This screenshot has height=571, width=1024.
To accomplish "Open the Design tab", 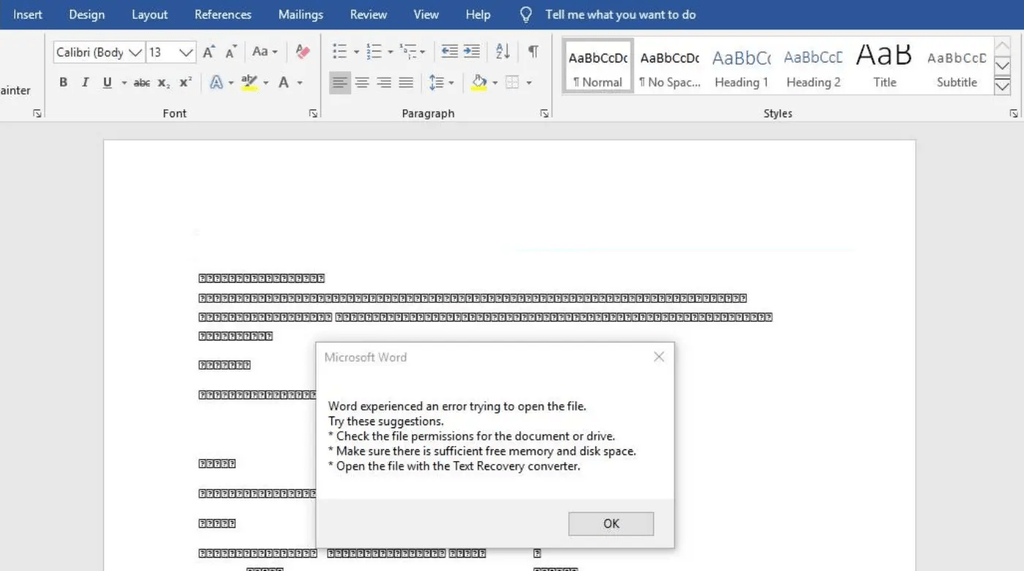I will (x=87, y=14).
